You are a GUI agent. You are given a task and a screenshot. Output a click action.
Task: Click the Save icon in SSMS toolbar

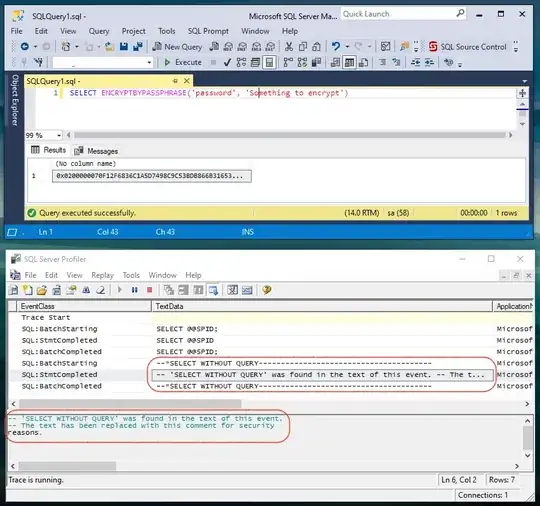coord(124,47)
